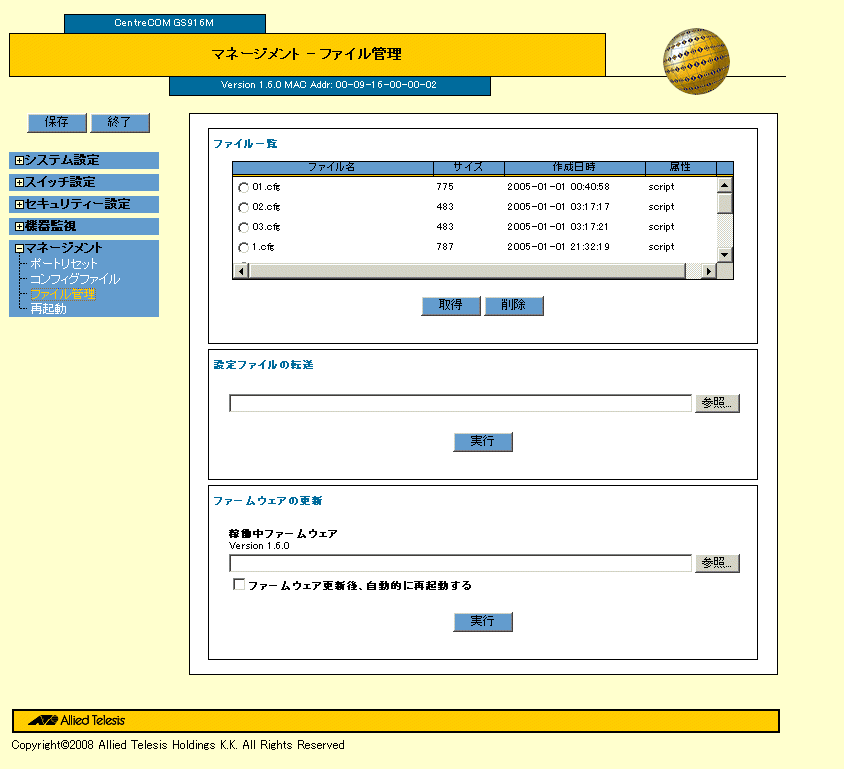Viewport: 844px width, 769px height.
Task: Expand the スイッチ設定 menu section
Action: point(18,183)
